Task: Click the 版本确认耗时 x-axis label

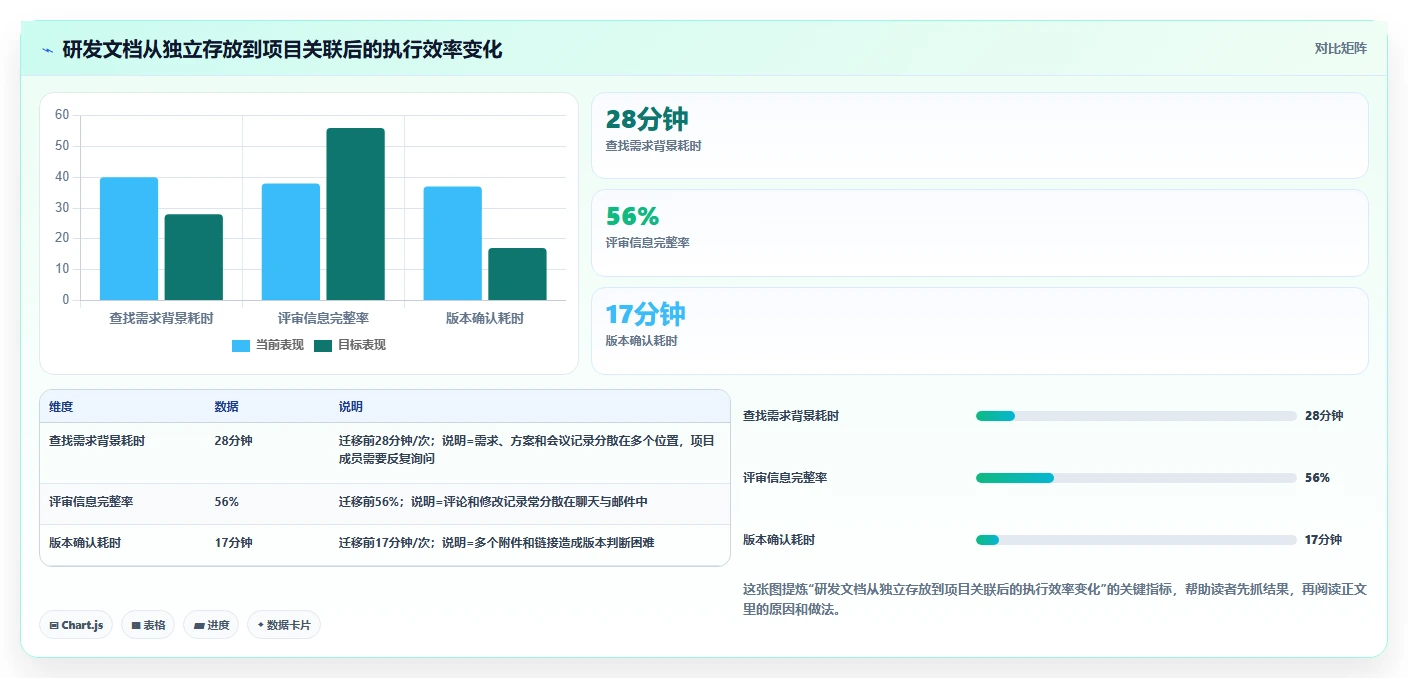Action: click(485, 318)
